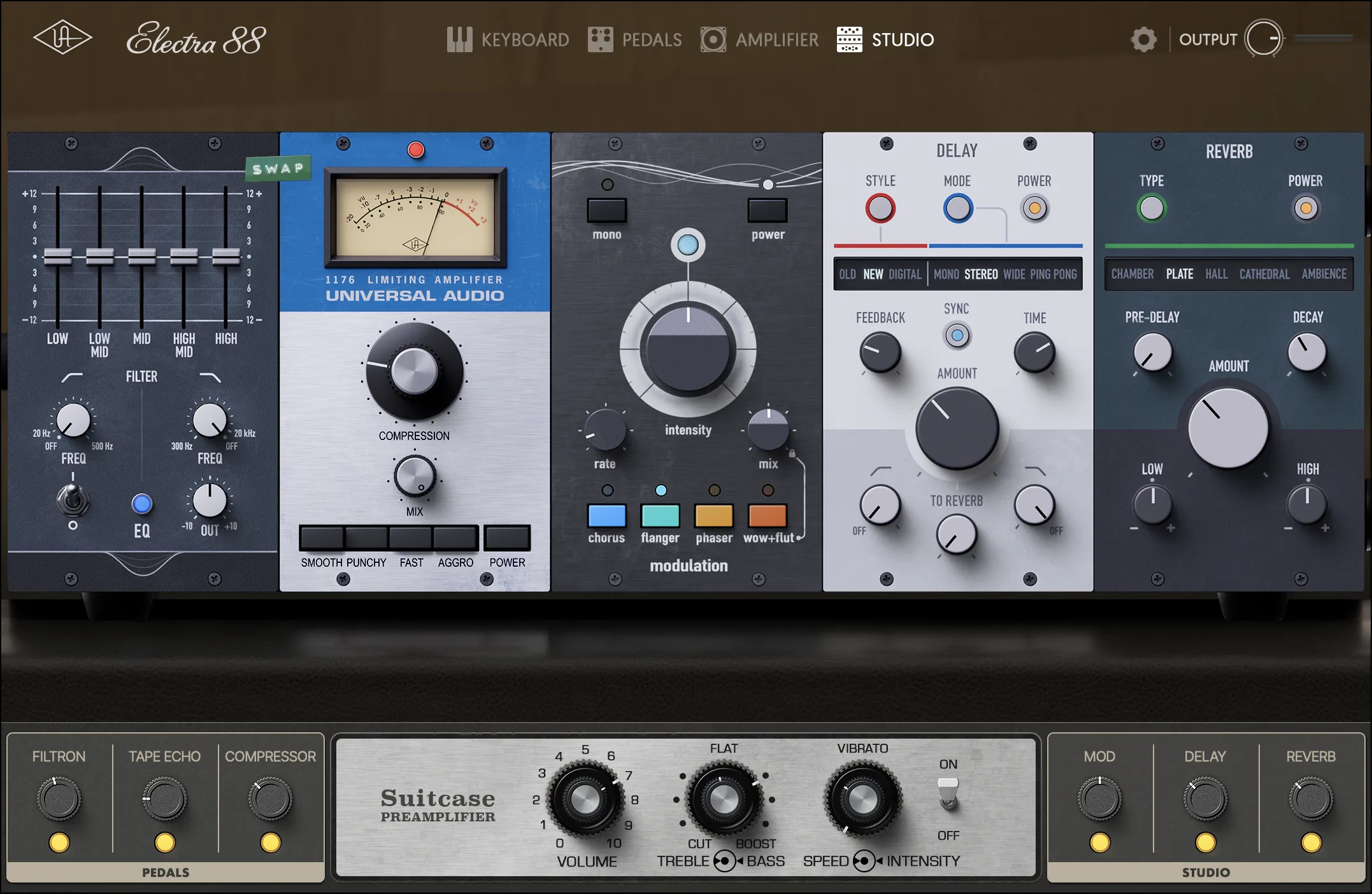Select the phaser modulation type
The image size is (1372, 894).
pyautogui.click(x=713, y=517)
